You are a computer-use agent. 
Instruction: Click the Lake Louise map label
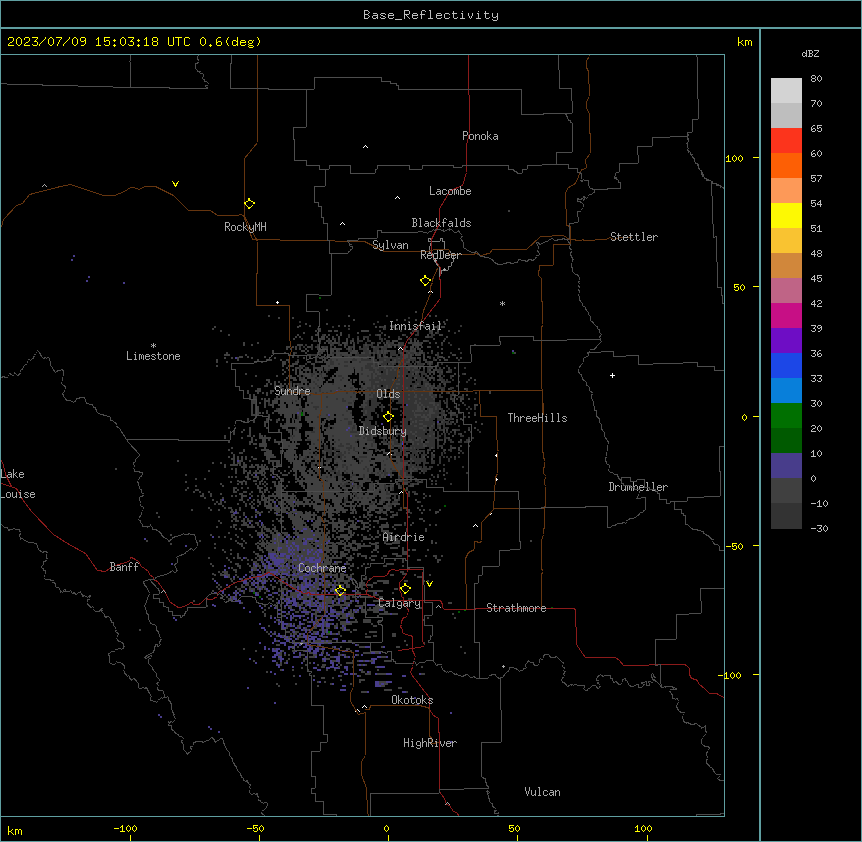pyautogui.click(x=18, y=484)
